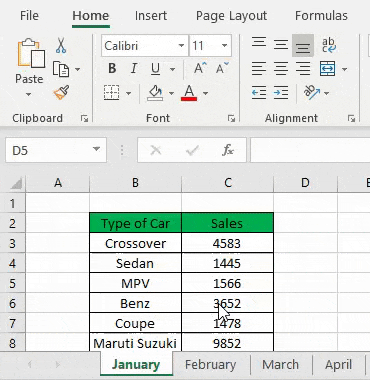Toggle underline formatting

coord(155,69)
